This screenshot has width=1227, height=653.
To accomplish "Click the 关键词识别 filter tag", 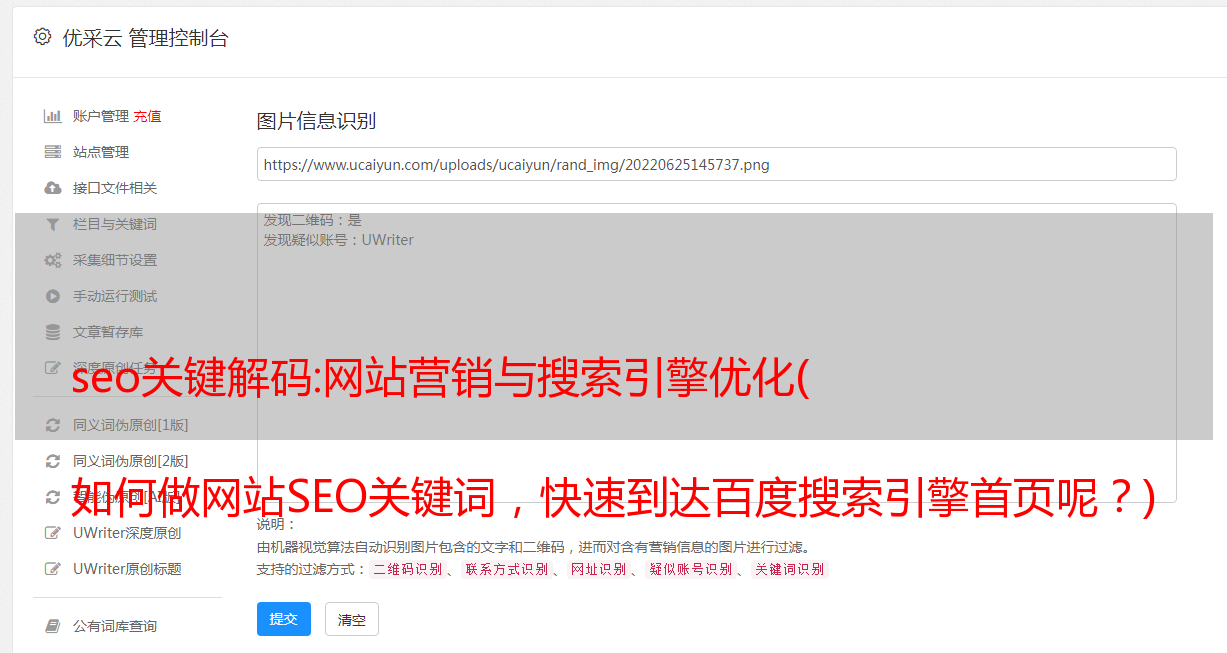I will click(x=790, y=569).
